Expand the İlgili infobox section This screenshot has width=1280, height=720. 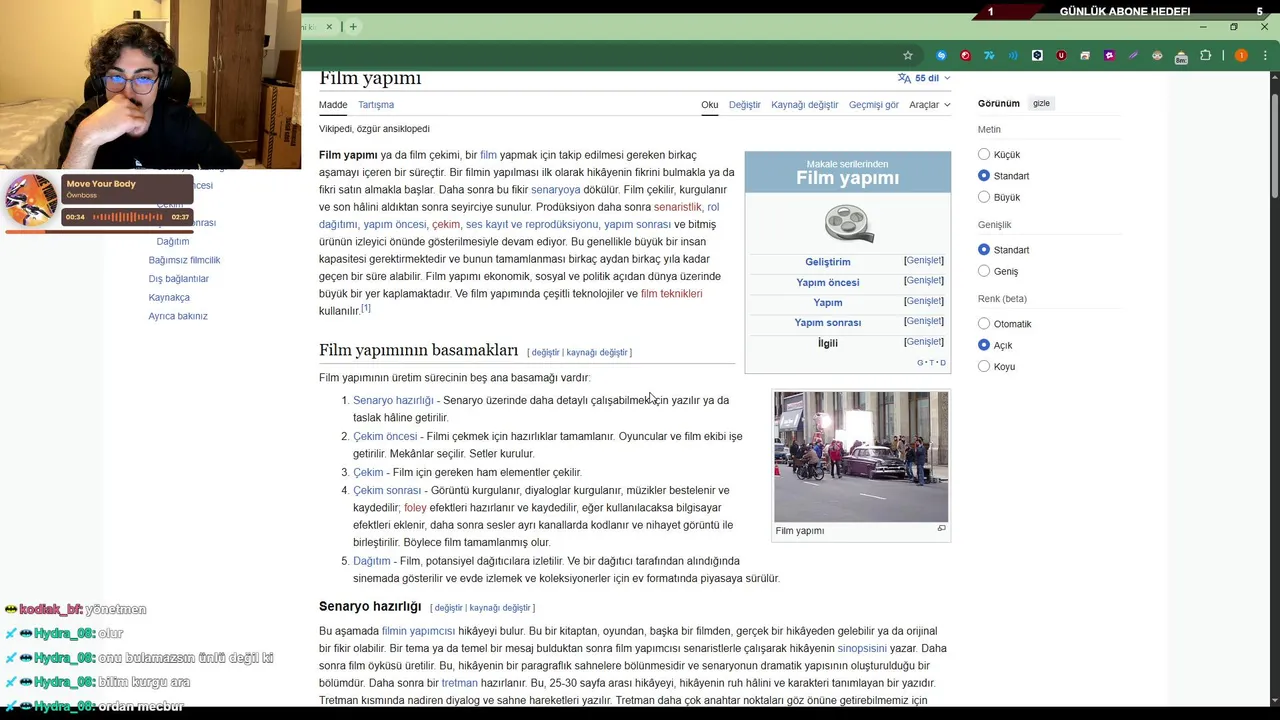[x=924, y=342]
